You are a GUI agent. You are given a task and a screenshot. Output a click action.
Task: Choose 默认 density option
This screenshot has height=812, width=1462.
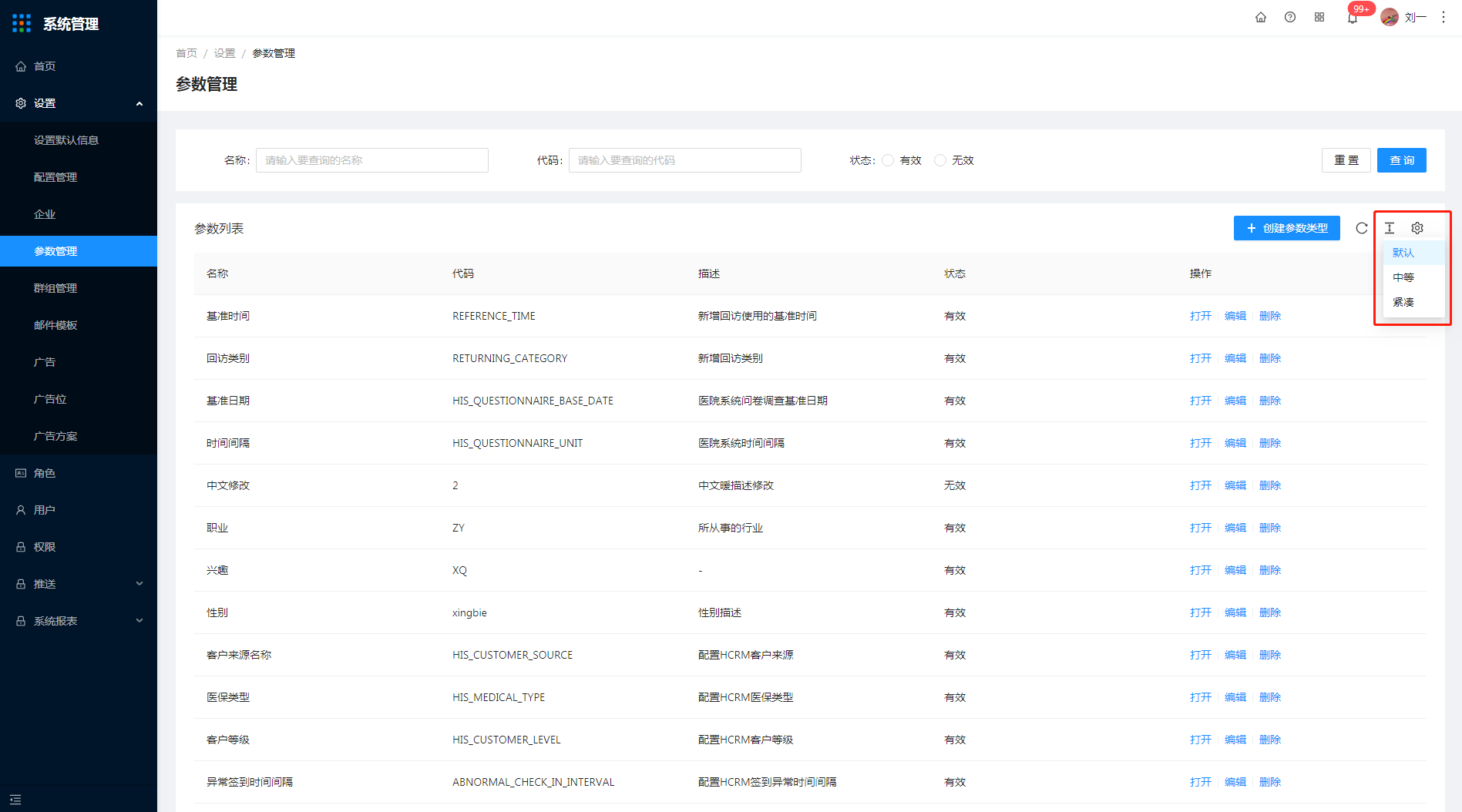[x=1414, y=253]
